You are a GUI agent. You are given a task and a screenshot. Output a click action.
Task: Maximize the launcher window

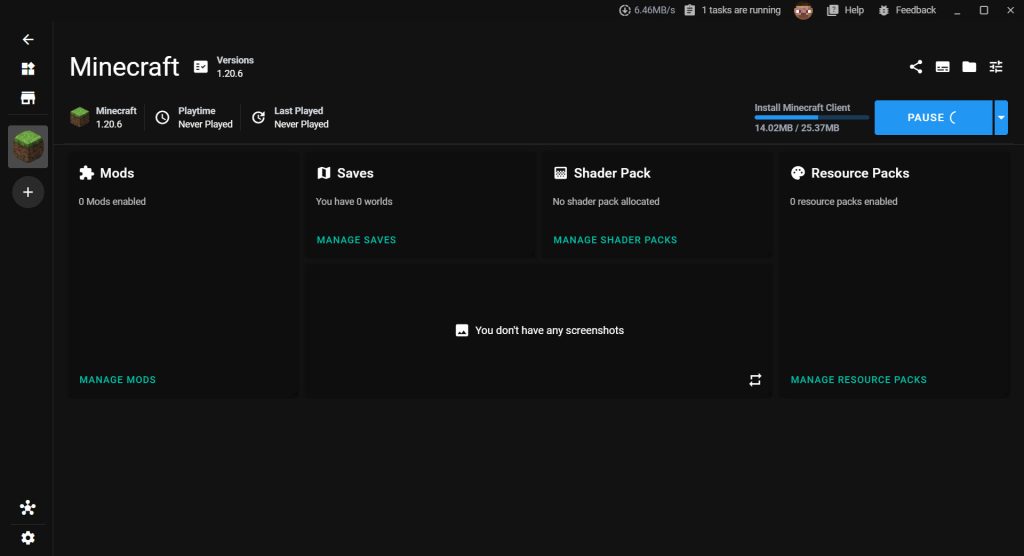pos(984,10)
